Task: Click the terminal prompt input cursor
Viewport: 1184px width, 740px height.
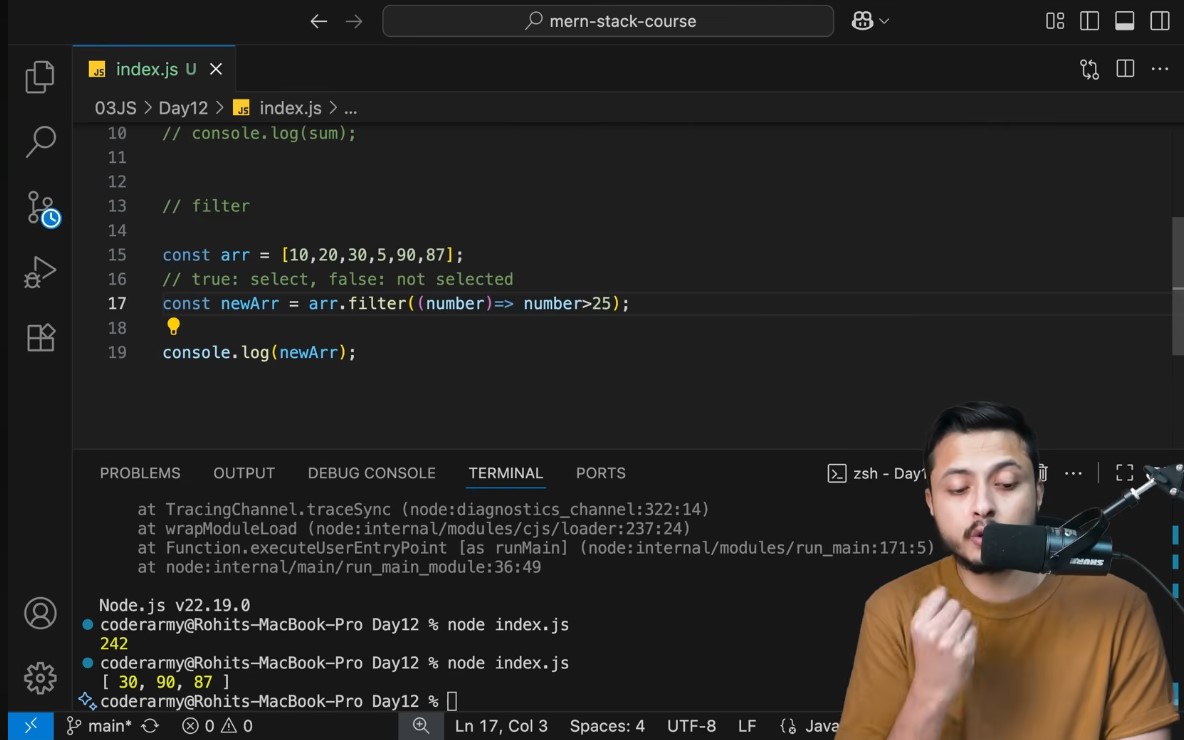Action: (452, 701)
